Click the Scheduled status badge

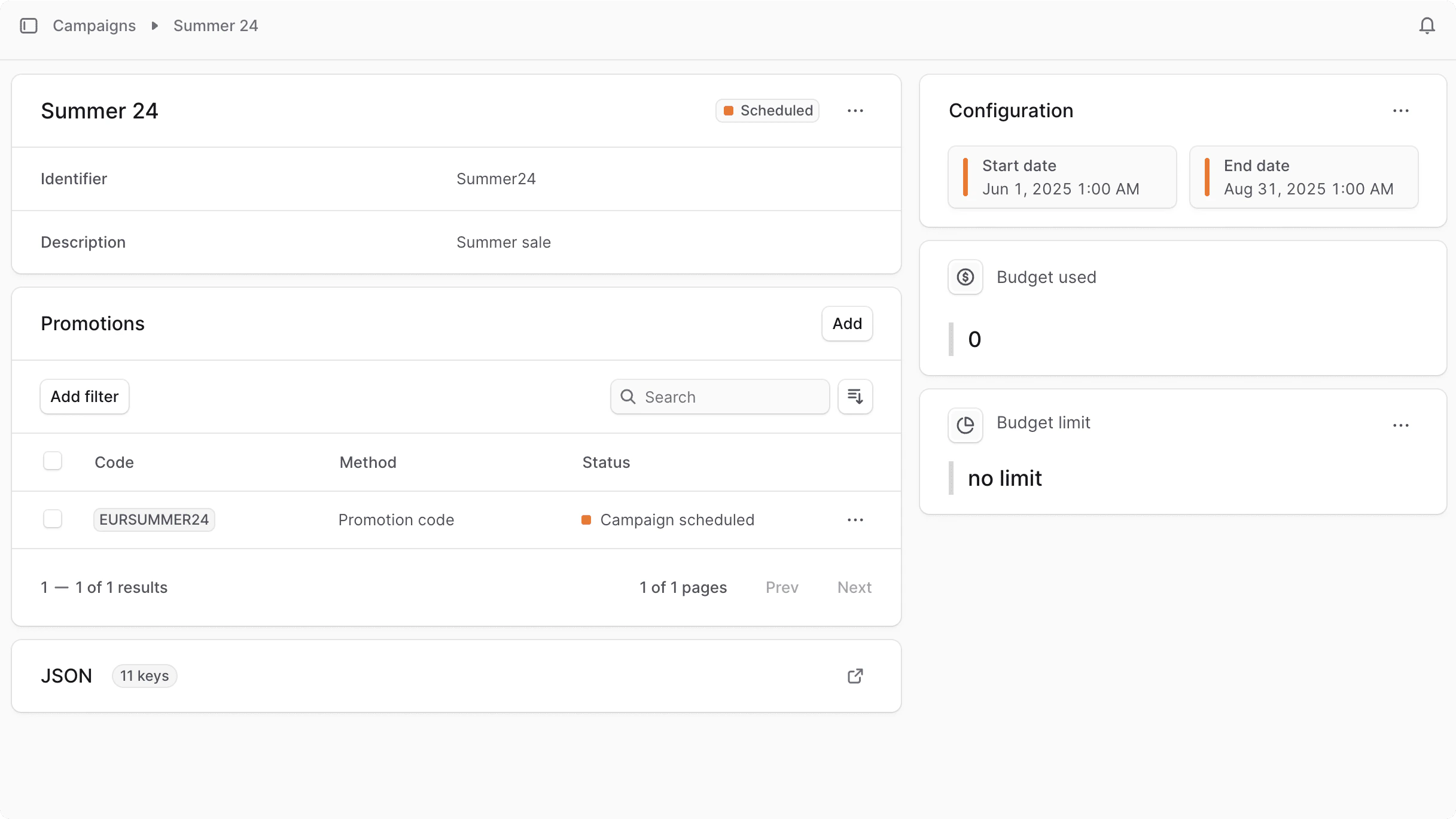pos(767,111)
